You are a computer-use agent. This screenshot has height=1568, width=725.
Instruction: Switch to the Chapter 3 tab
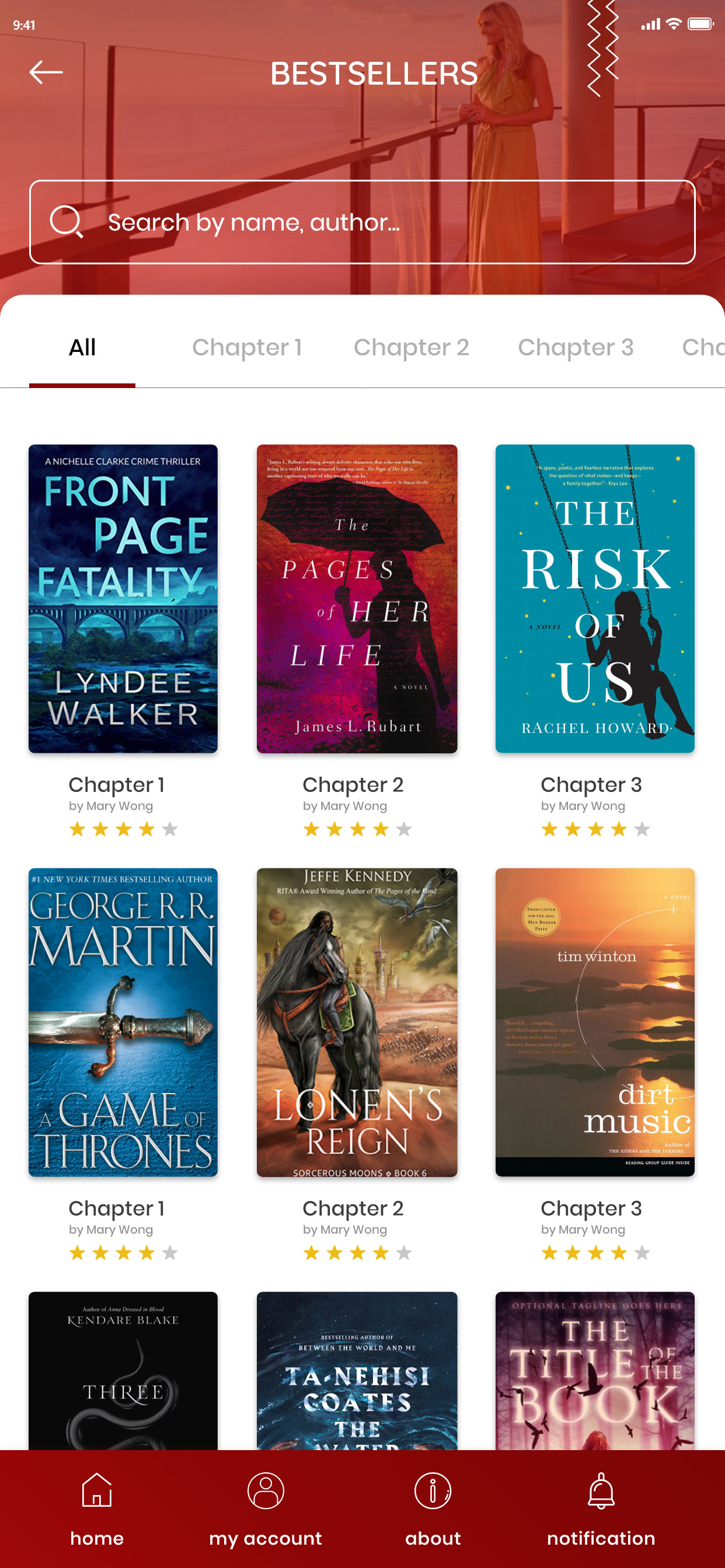click(x=575, y=348)
